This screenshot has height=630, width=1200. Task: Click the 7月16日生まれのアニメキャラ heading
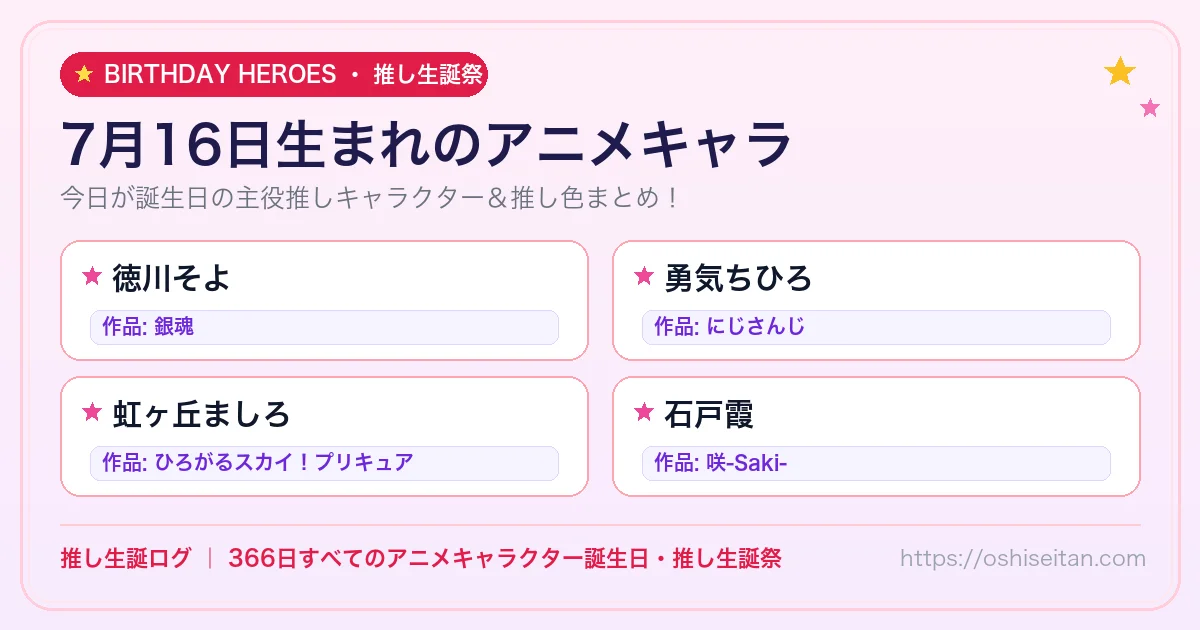(427, 143)
